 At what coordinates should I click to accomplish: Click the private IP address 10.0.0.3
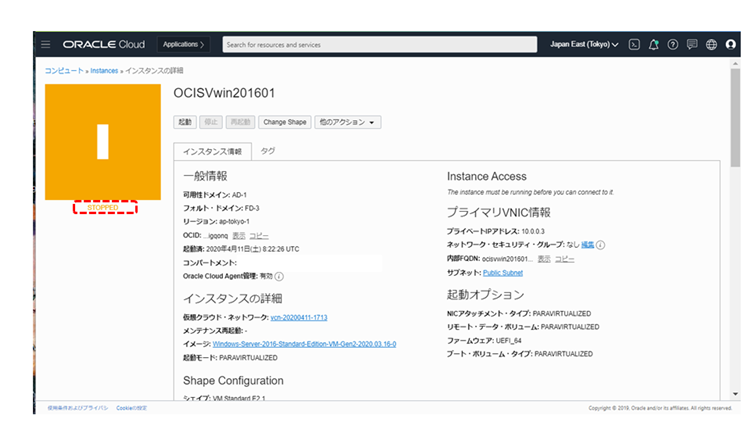[x=533, y=231]
